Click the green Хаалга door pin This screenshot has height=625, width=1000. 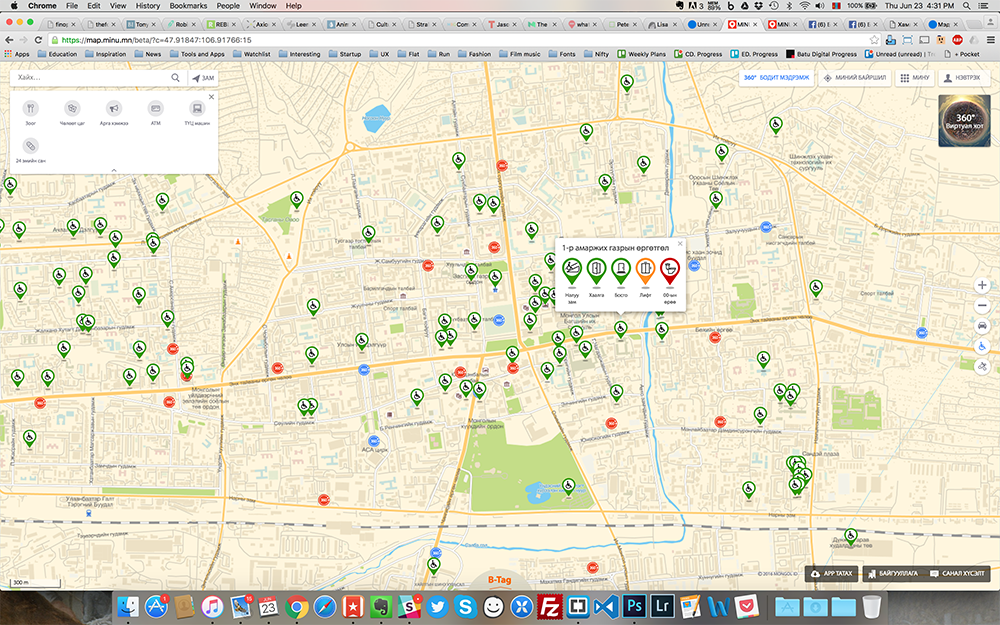597,268
